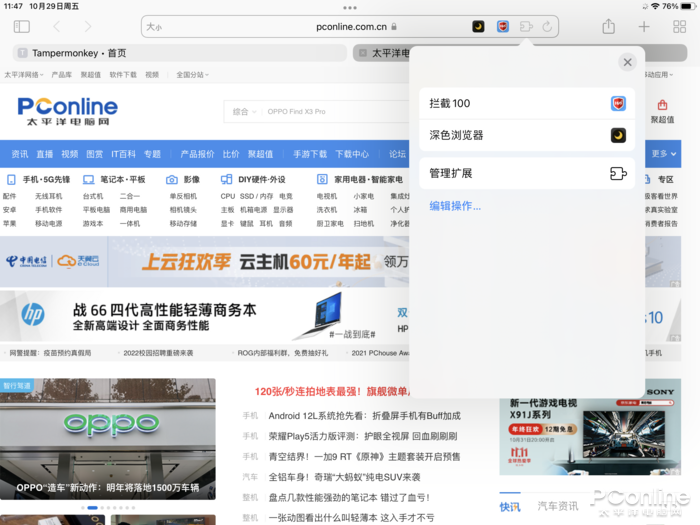Open the 全铝车身 奇瑞大蚂蚁 article
700x525 pixels.
pyautogui.click(x=344, y=477)
